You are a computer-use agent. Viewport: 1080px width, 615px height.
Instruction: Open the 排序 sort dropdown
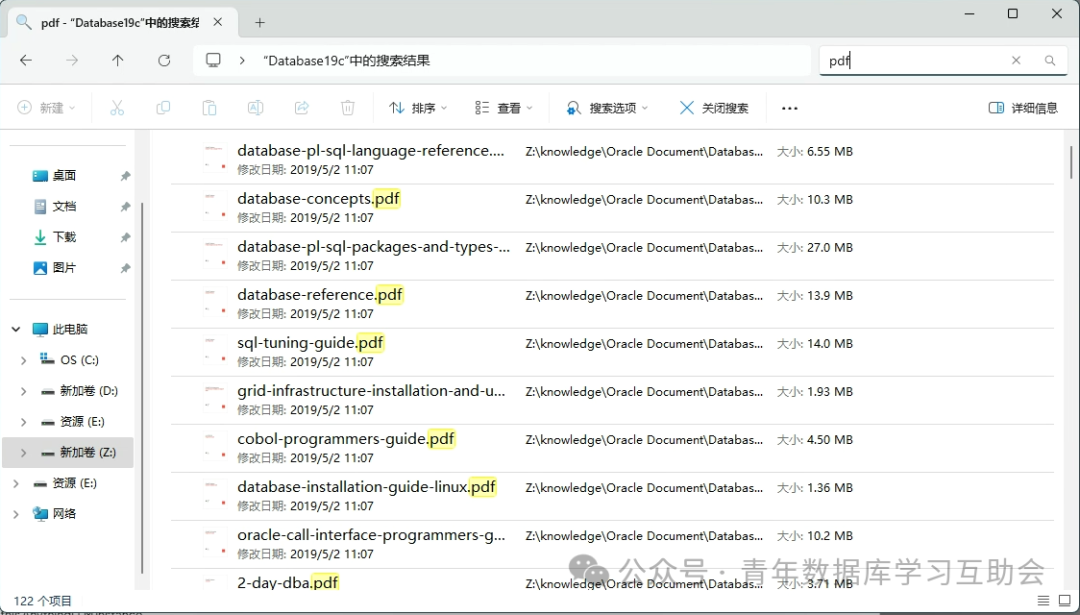418,107
